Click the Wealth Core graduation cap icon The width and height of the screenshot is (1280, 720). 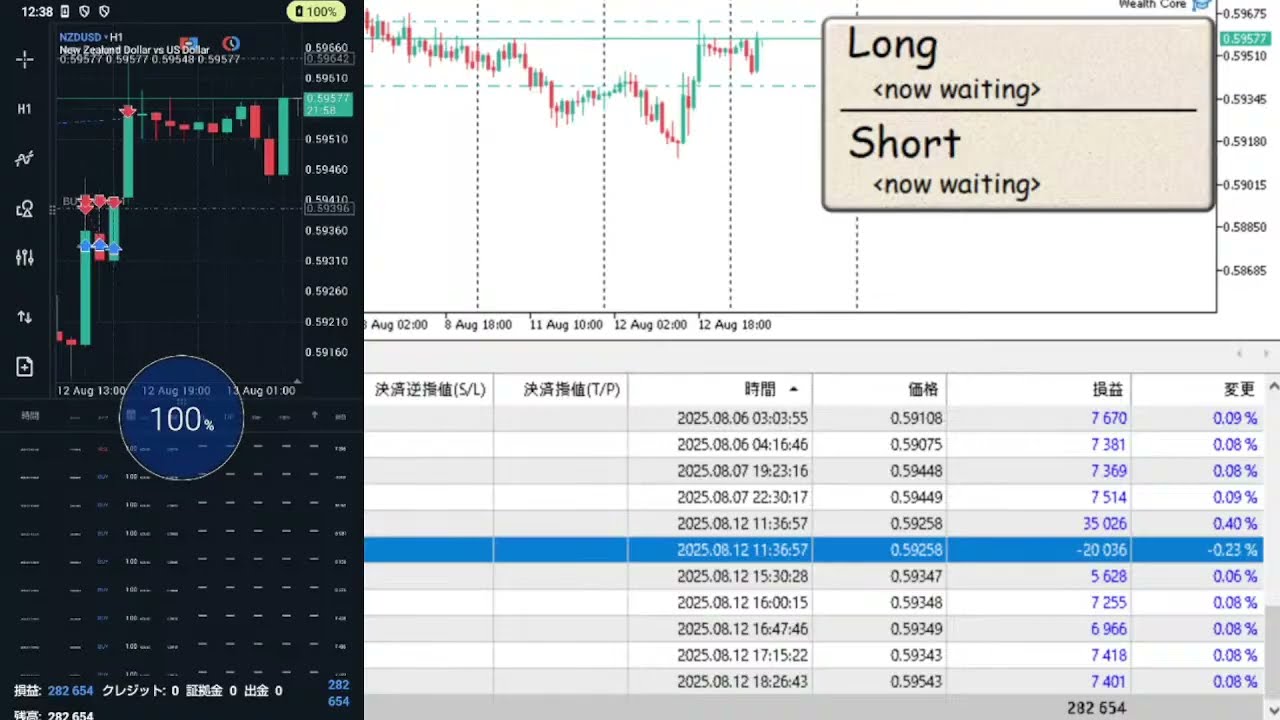(1201, 5)
